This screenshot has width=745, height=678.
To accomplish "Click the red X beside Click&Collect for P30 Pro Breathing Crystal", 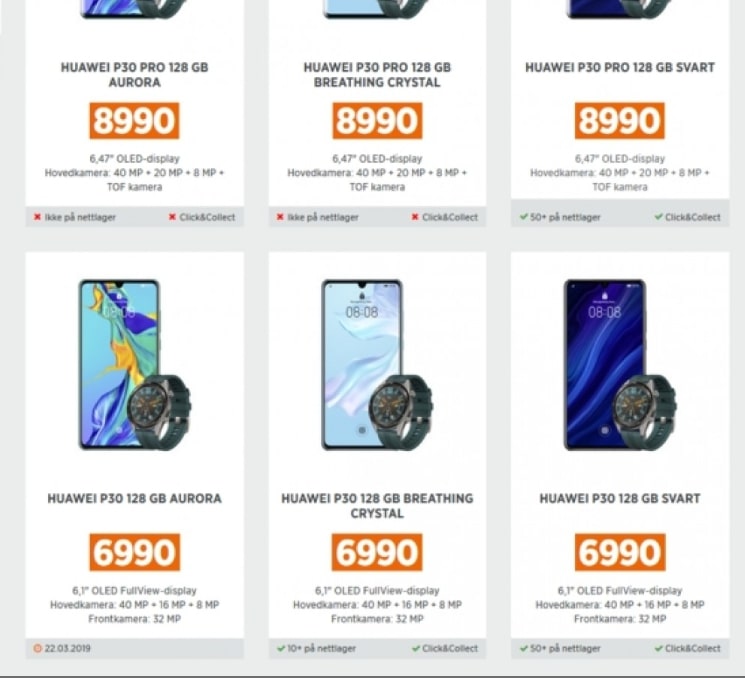I will coord(415,217).
